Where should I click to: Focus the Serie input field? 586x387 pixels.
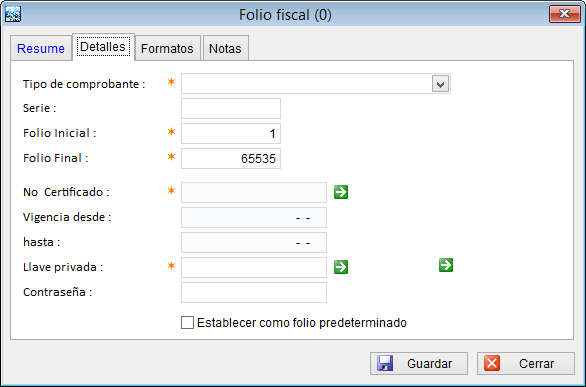pyautogui.click(x=231, y=108)
